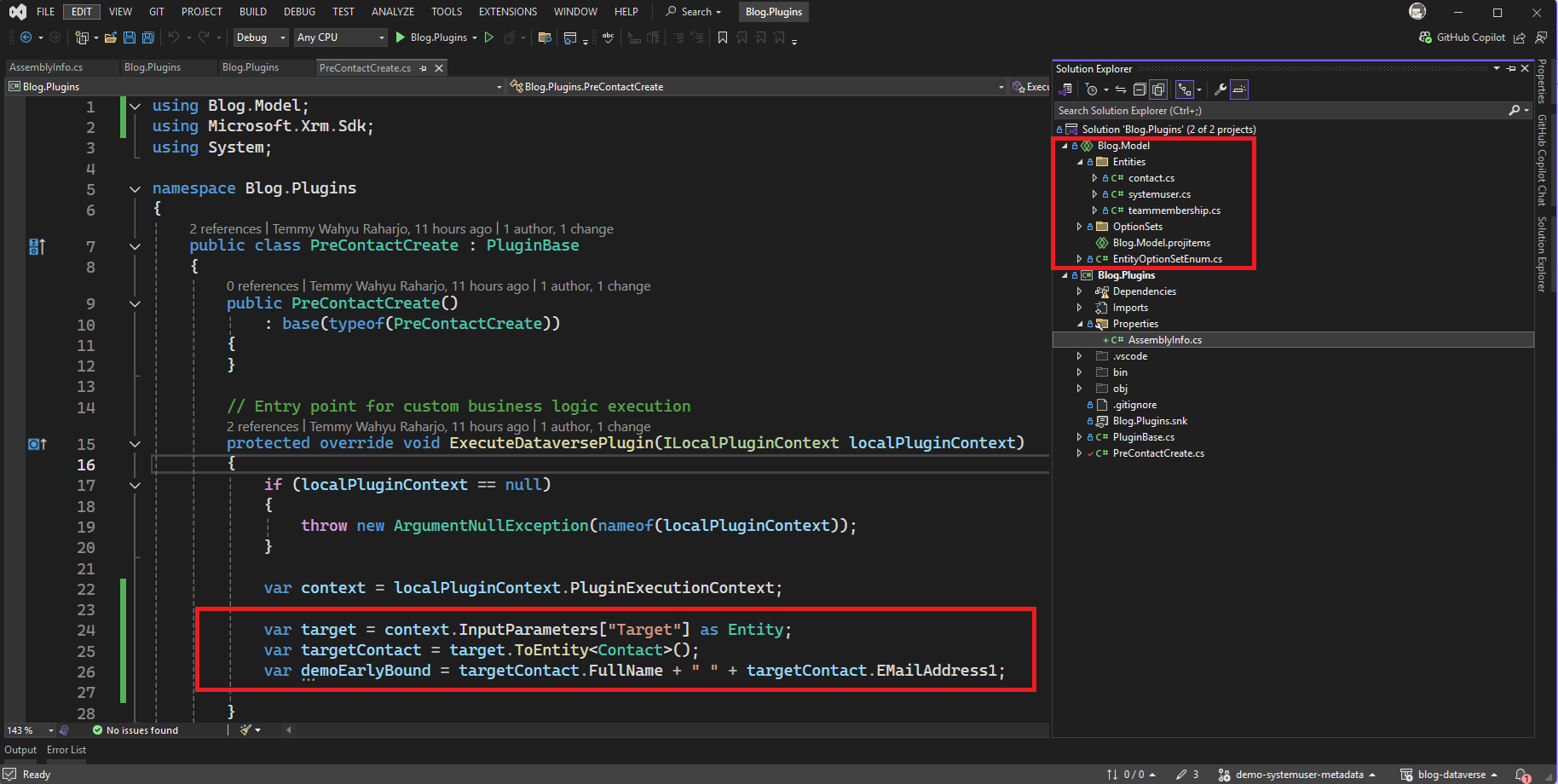The width and height of the screenshot is (1558, 784).
Task: Expand the OptionSets folder
Action: (x=1080, y=227)
